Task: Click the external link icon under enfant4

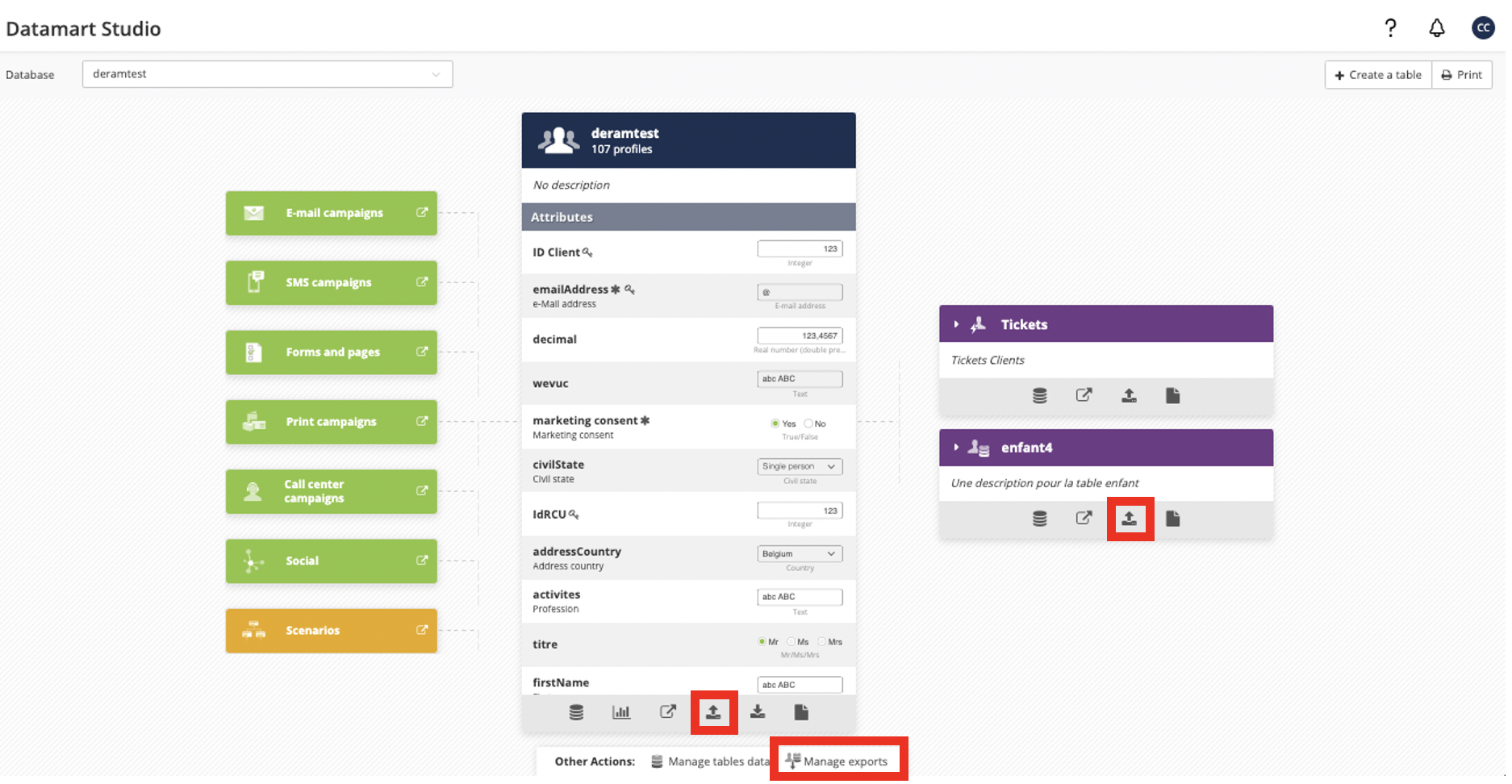Action: (x=1084, y=519)
